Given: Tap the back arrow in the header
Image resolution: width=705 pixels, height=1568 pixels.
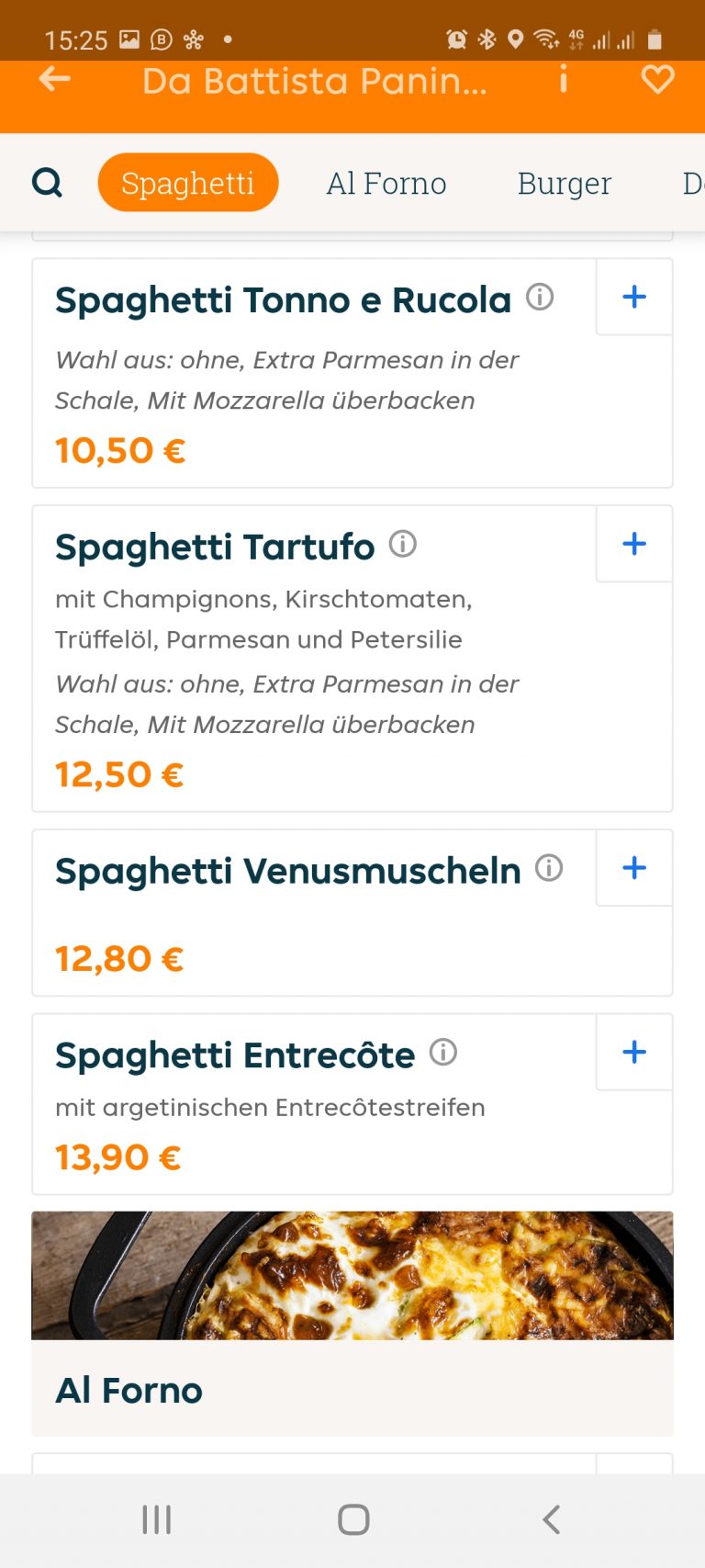Looking at the screenshot, I should point(55,80).
